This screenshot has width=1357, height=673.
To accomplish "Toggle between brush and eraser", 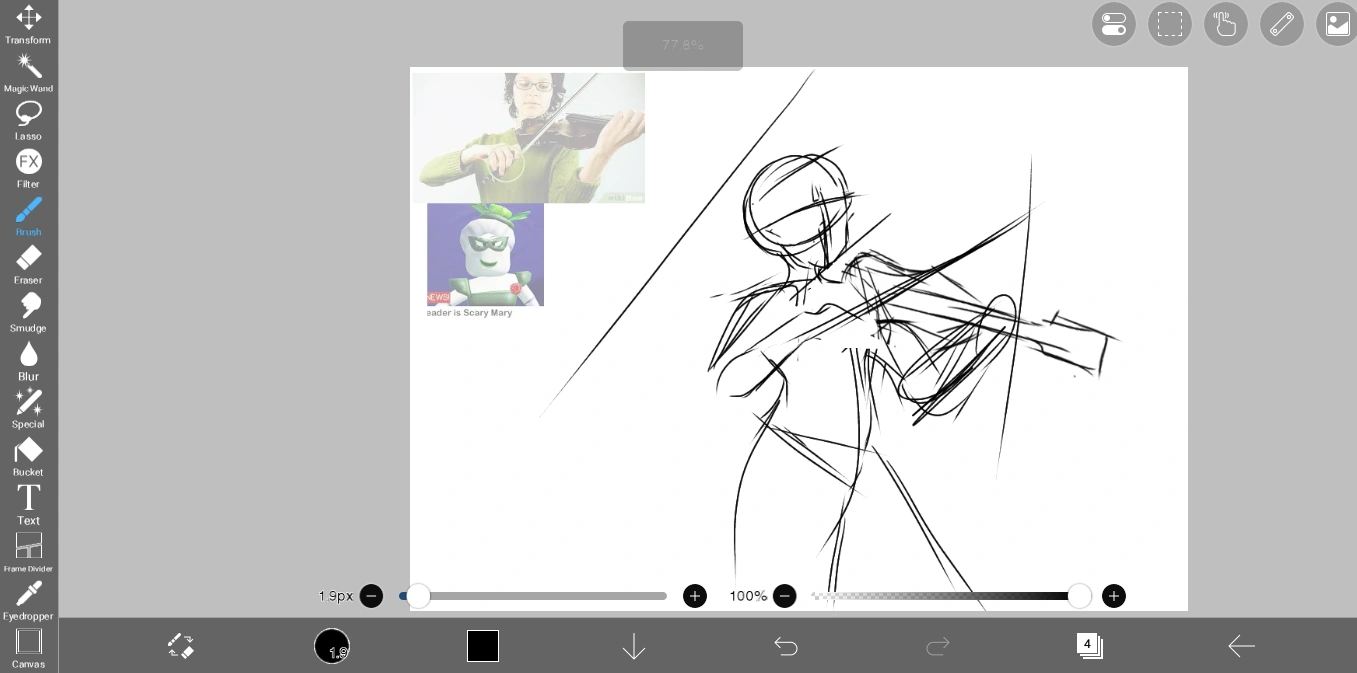I will tap(181, 646).
